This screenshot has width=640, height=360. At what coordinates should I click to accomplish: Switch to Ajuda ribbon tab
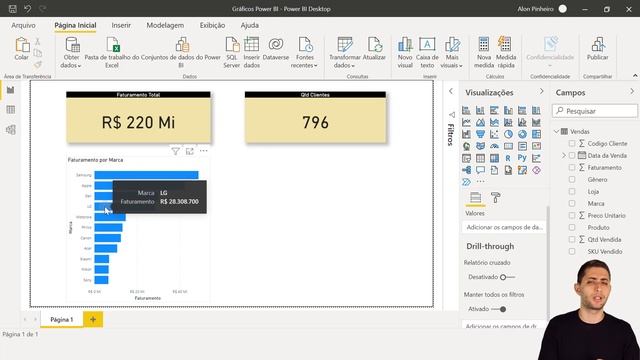[249, 25]
